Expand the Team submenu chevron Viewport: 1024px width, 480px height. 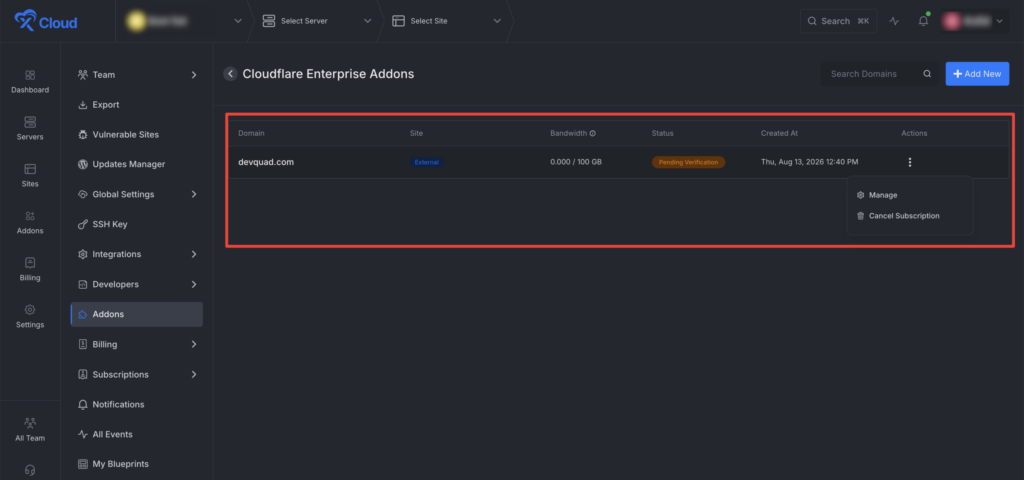click(x=194, y=75)
